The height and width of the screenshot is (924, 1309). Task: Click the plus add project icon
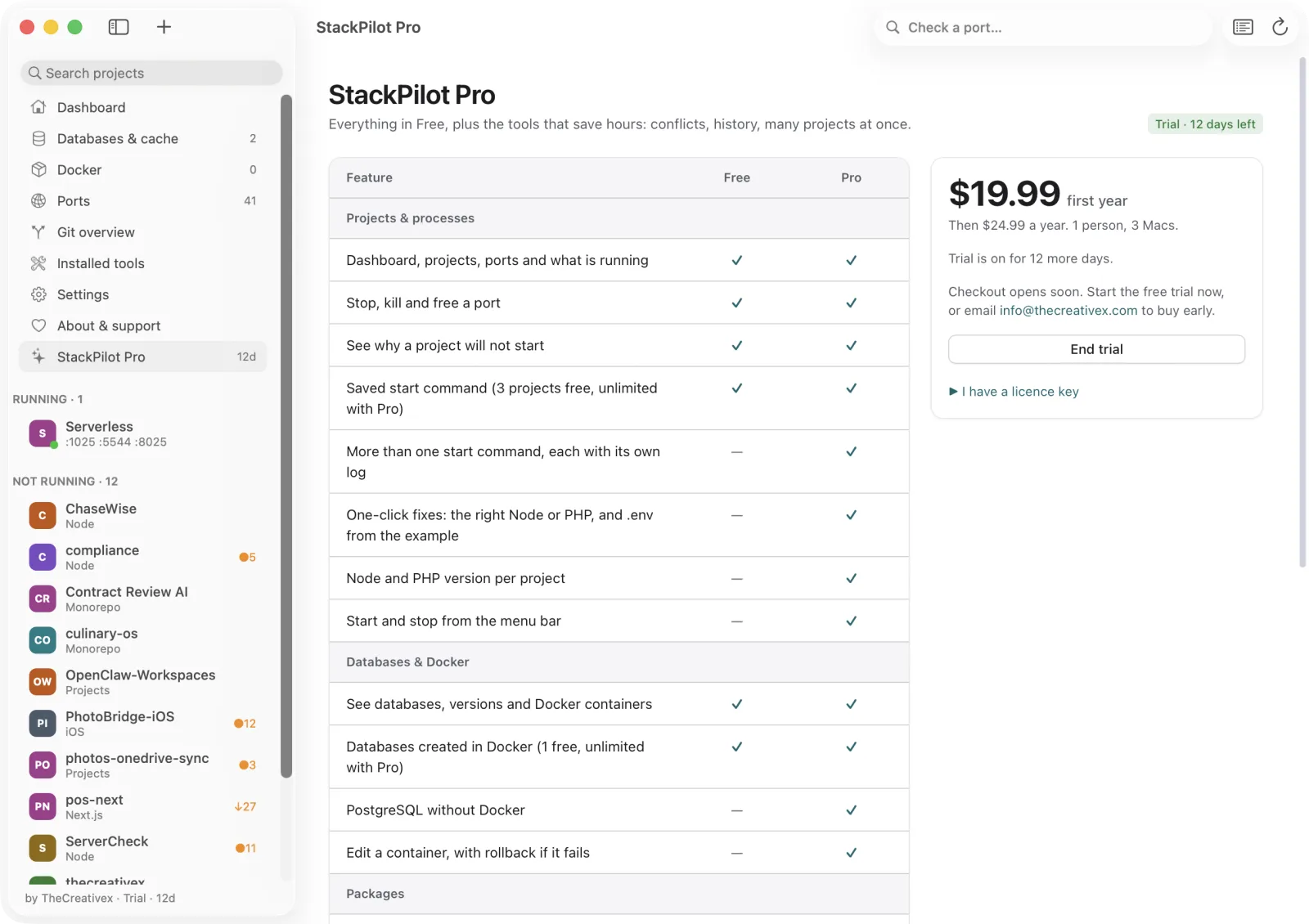(164, 27)
